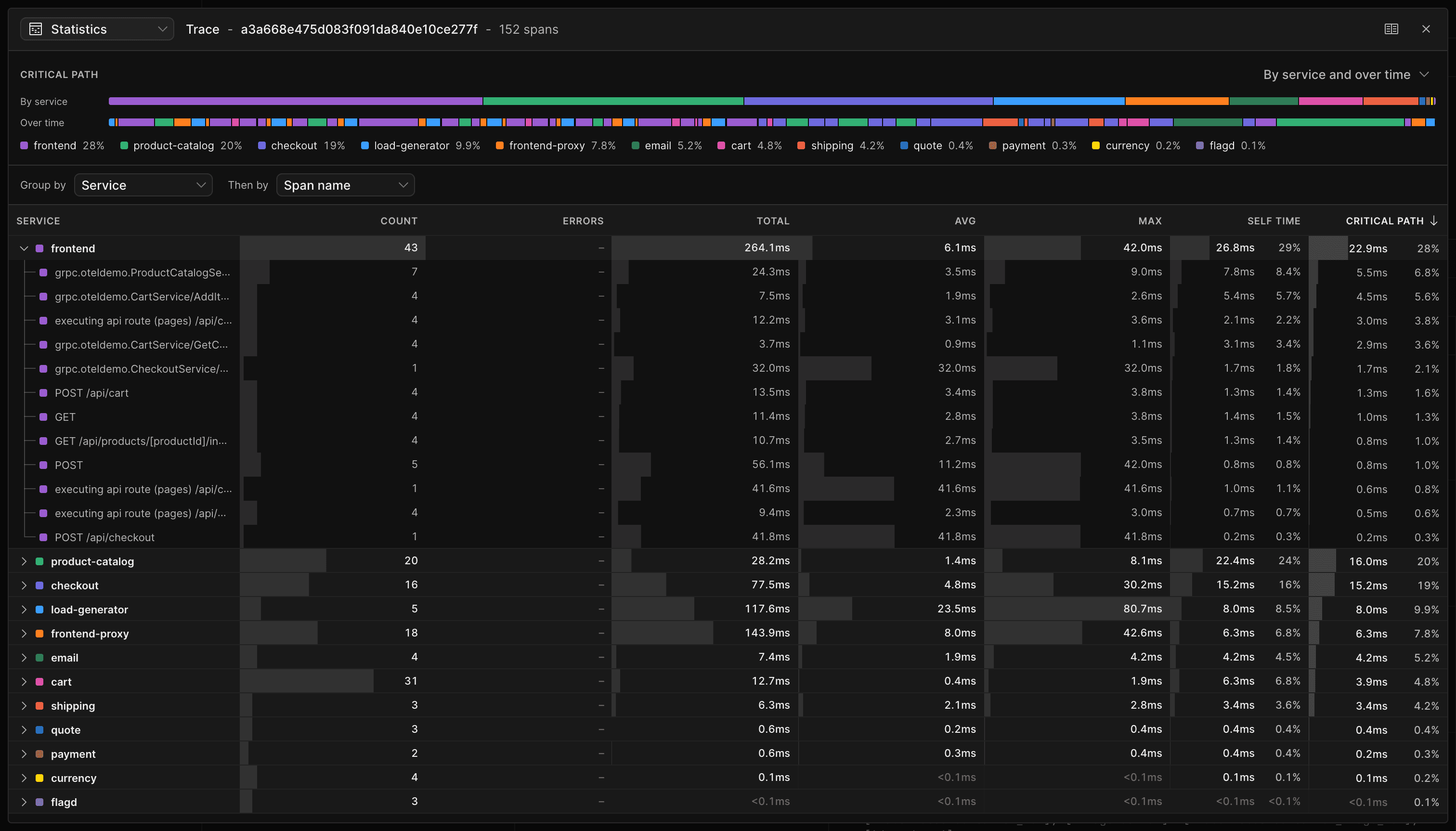Expand the shipping service row
Viewport: 1456px width, 831px height.
coord(24,705)
